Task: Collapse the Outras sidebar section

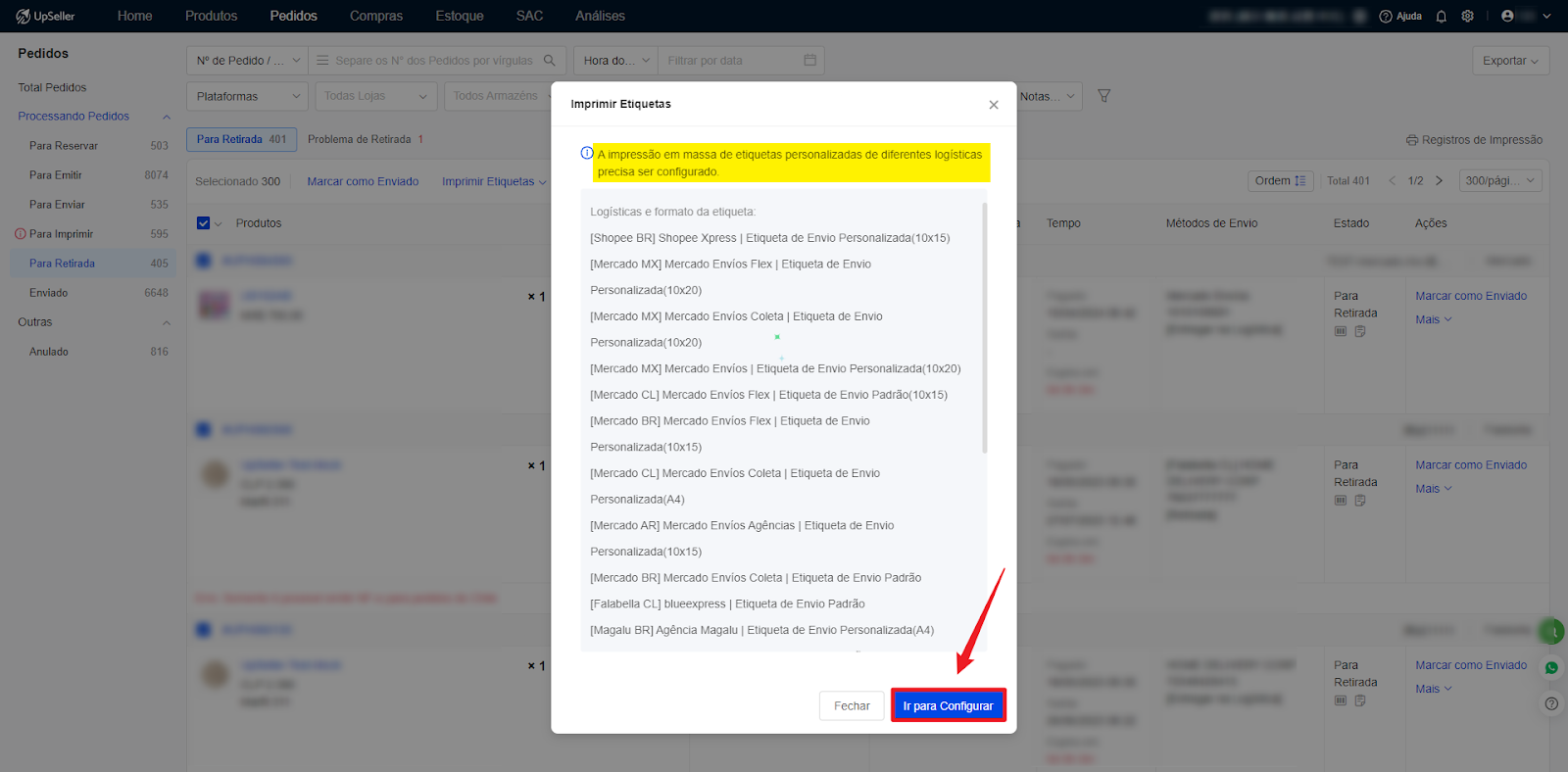Action: tap(167, 322)
